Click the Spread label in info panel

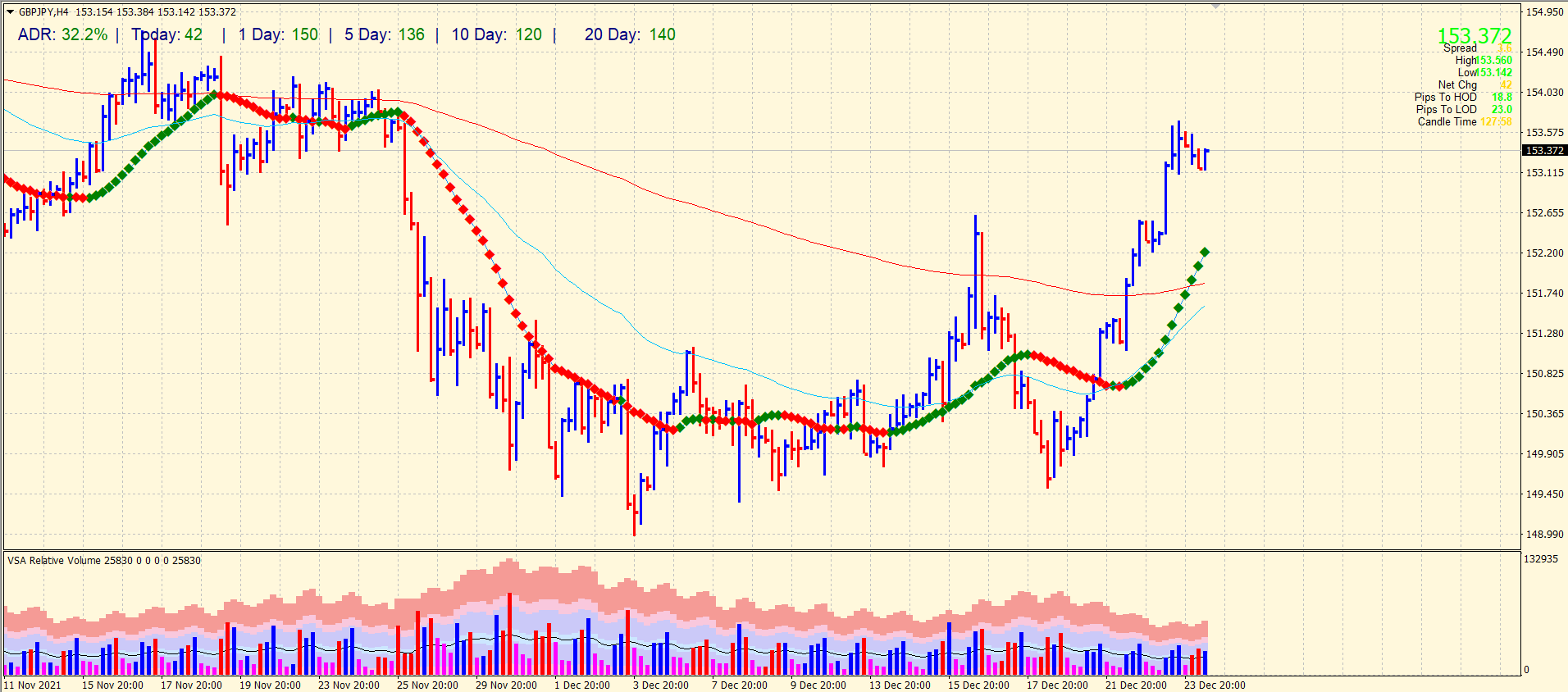(x=1460, y=48)
